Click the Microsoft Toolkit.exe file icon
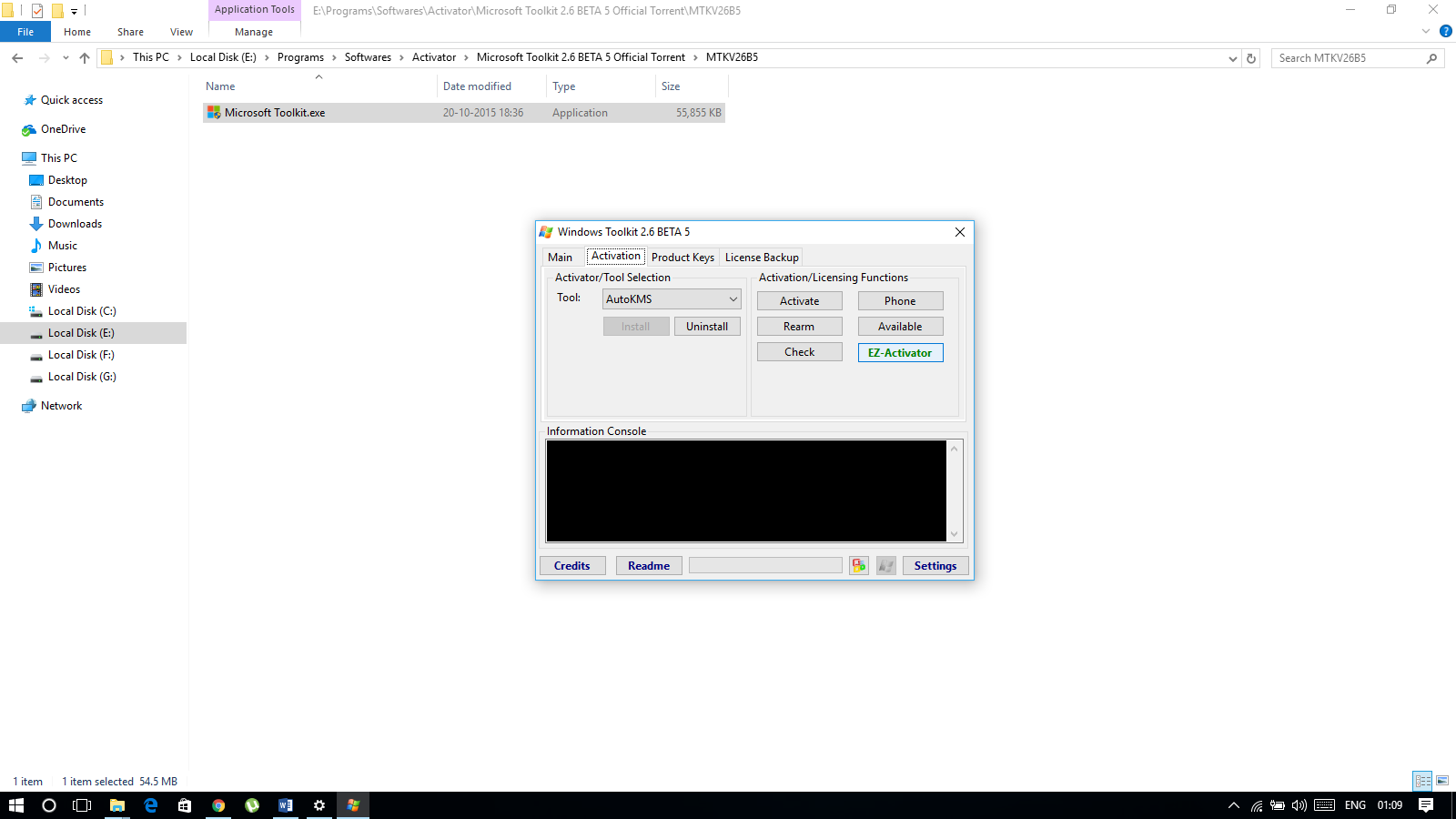 point(214,113)
